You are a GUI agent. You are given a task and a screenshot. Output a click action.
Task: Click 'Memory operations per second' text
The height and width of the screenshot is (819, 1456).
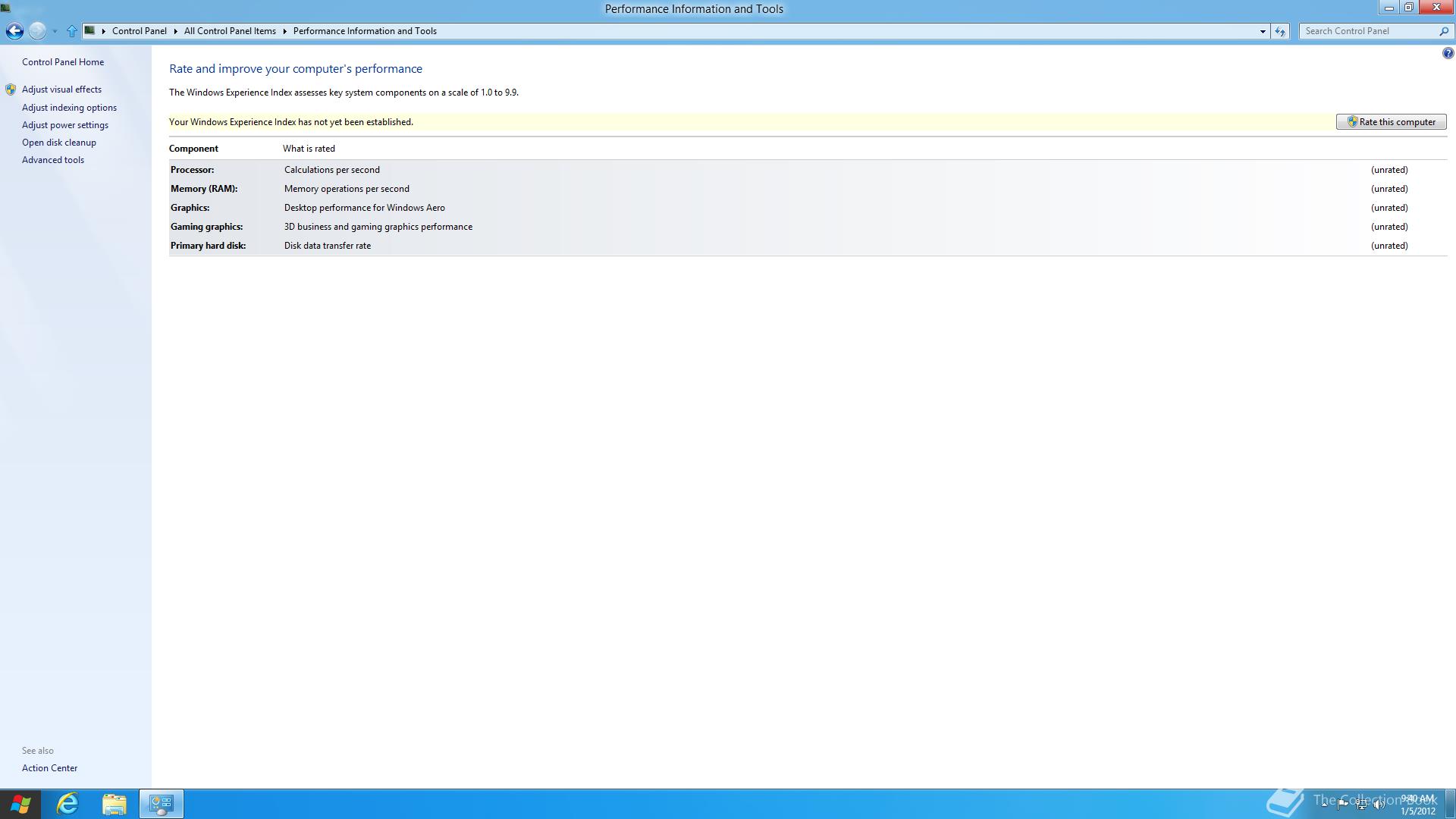pyautogui.click(x=347, y=189)
